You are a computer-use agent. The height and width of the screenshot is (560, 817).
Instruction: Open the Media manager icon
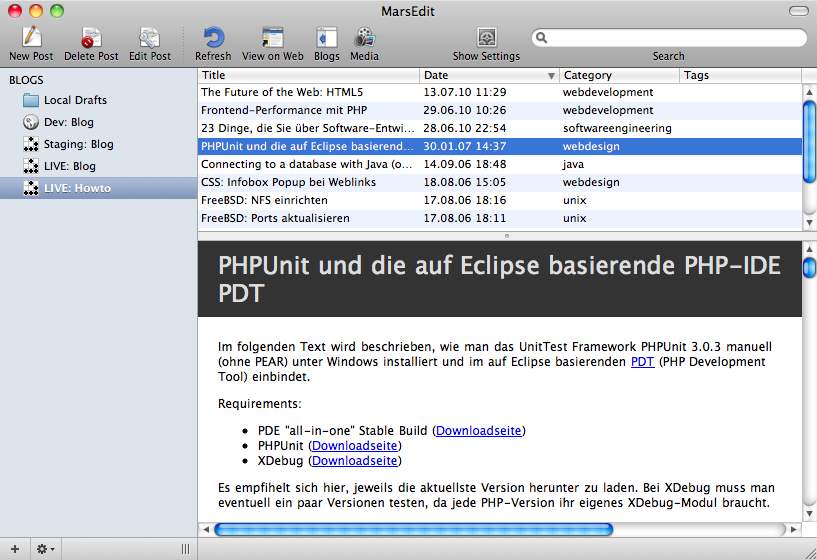pos(364,38)
